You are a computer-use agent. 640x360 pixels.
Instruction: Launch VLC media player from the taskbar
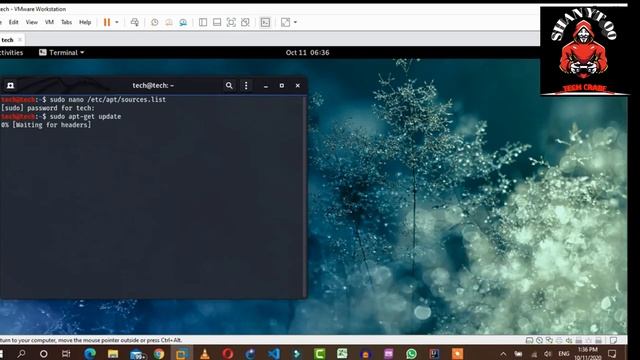(205, 353)
